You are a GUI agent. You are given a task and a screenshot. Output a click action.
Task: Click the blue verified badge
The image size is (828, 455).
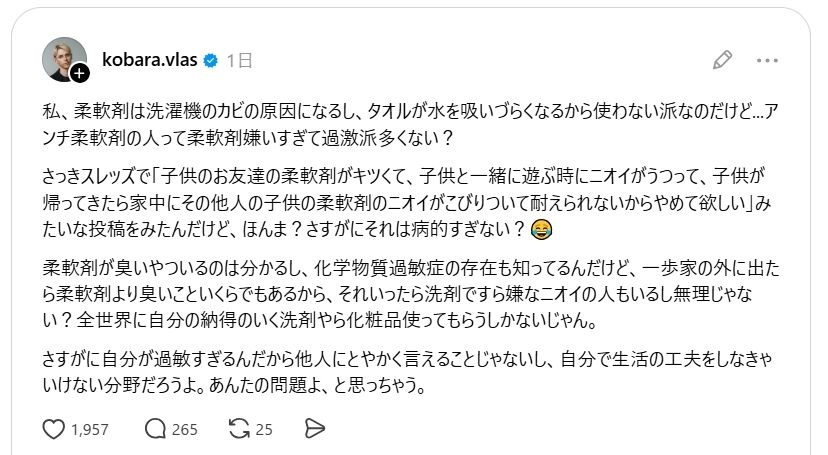pyautogui.click(x=211, y=61)
